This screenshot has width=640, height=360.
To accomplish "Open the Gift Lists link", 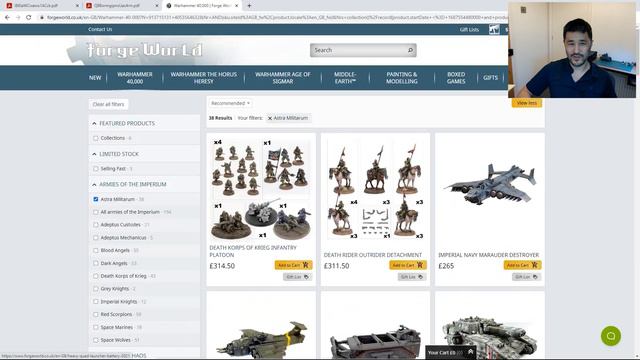I will tap(469, 29).
